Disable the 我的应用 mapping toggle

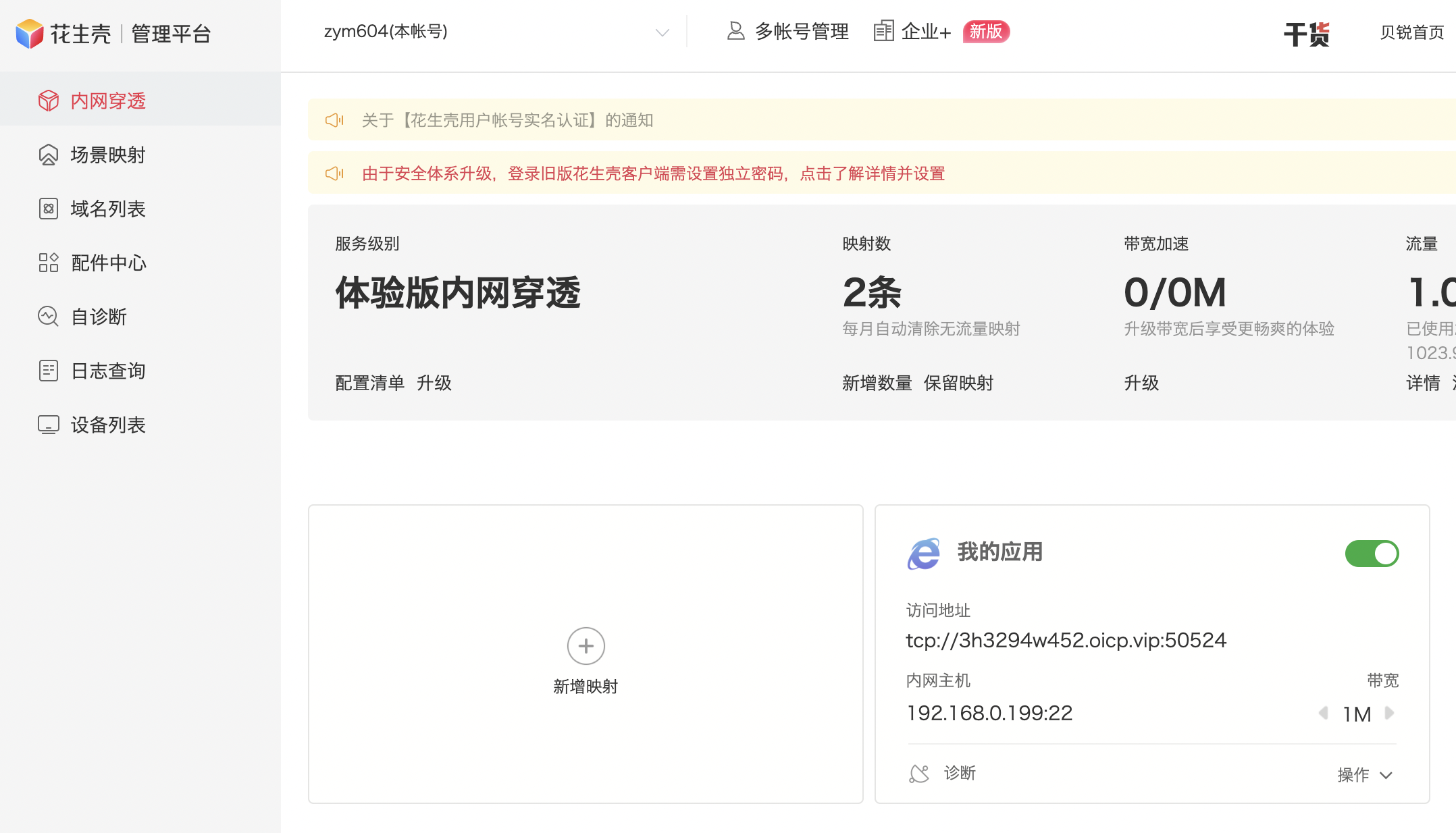pyautogui.click(x=1372, y=554)
